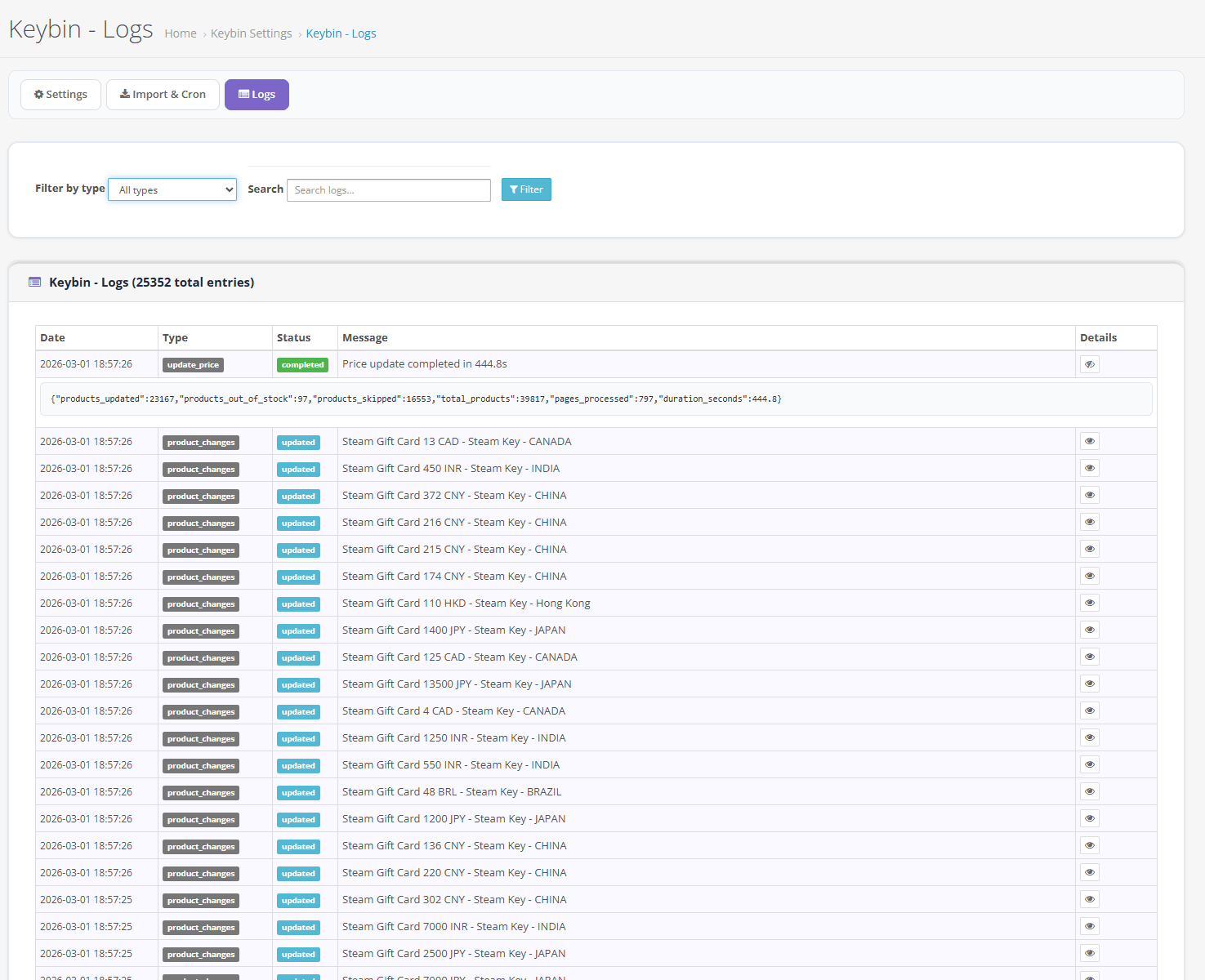Image resolution: width=1205 pixels, height=980 pixels.
Task: View details of Steam Gift Card 110 HKD
Action: pos(1089,604)
